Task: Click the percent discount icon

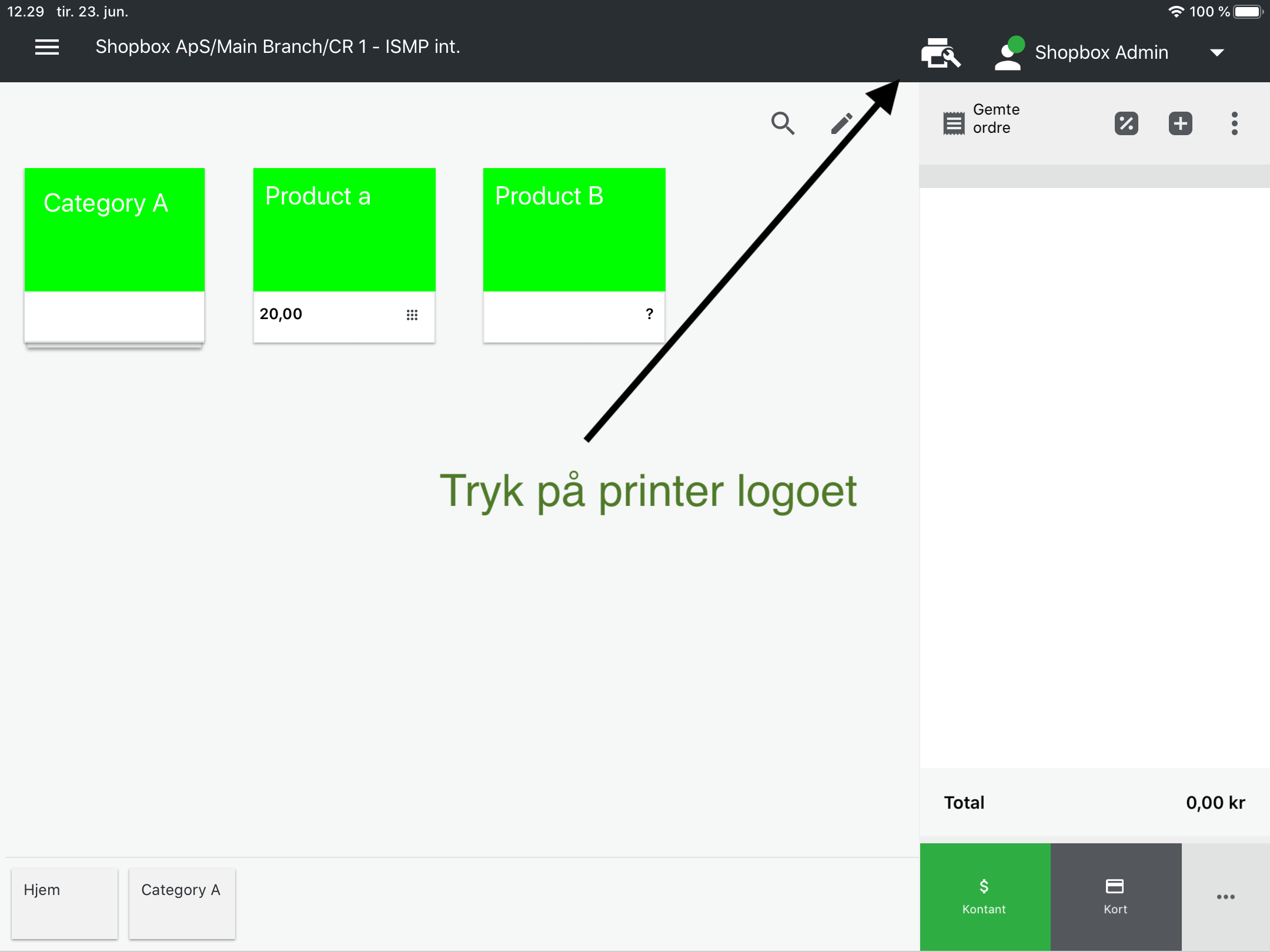Action: 1127,123
